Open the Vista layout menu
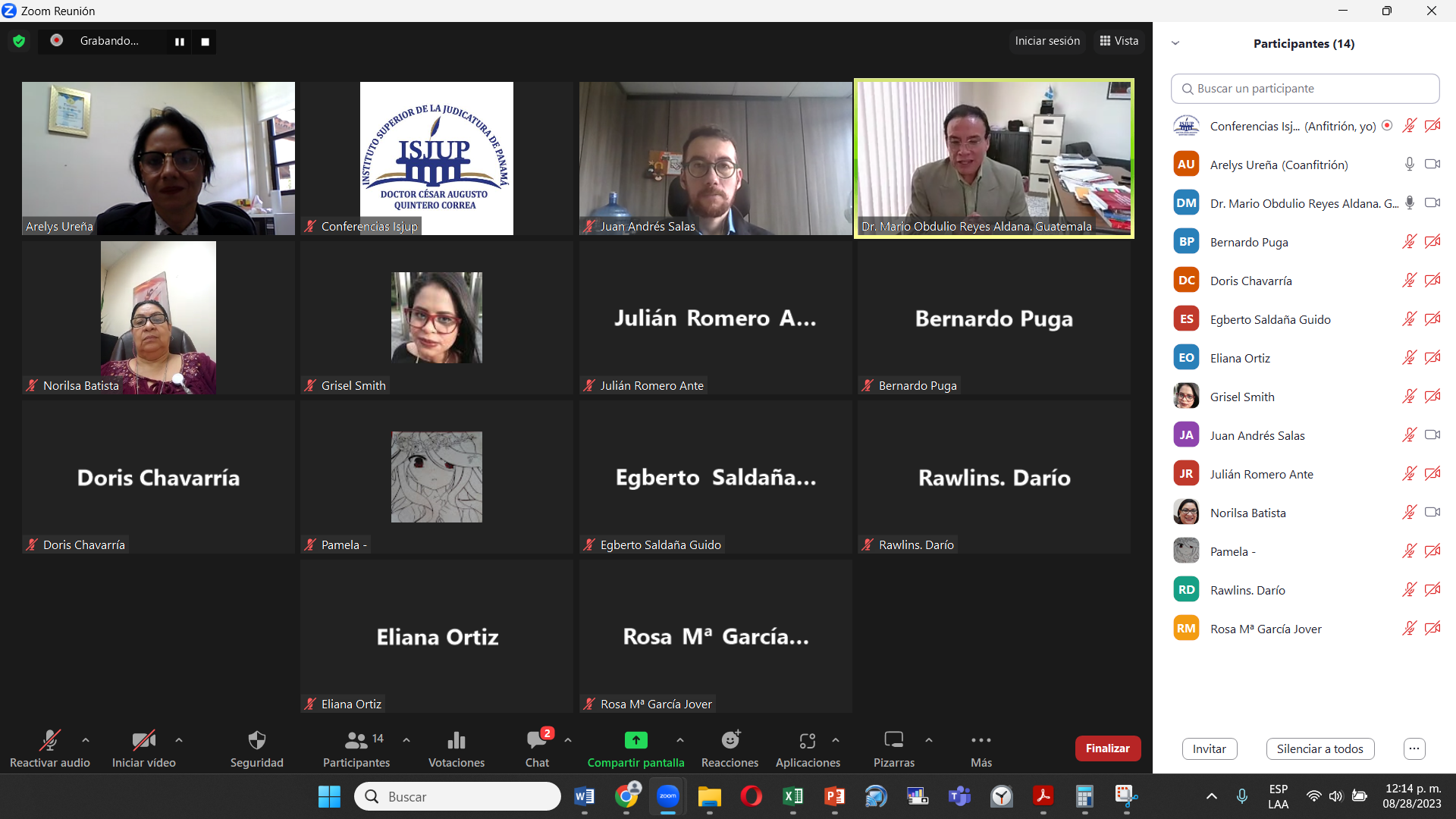This screenshot has height=819, width=1456. click(1119, 41)
